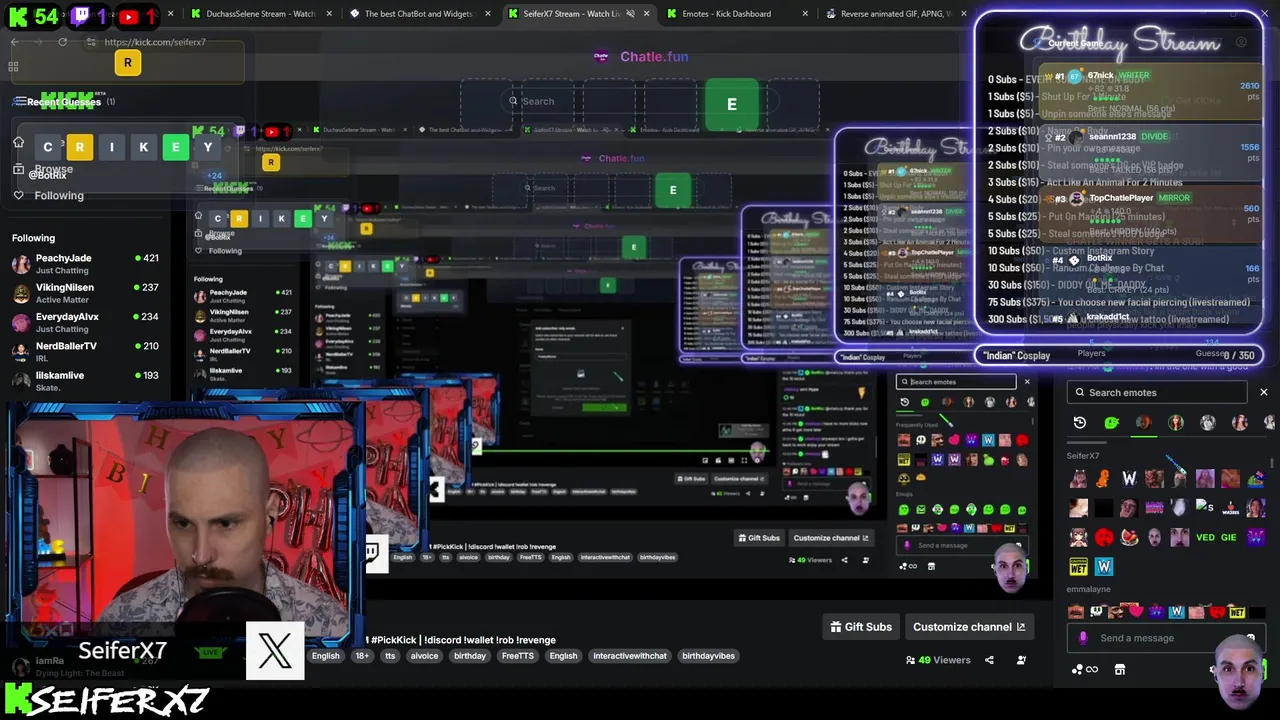
Task: Pick the watermelon emote
Action: 1129,538
